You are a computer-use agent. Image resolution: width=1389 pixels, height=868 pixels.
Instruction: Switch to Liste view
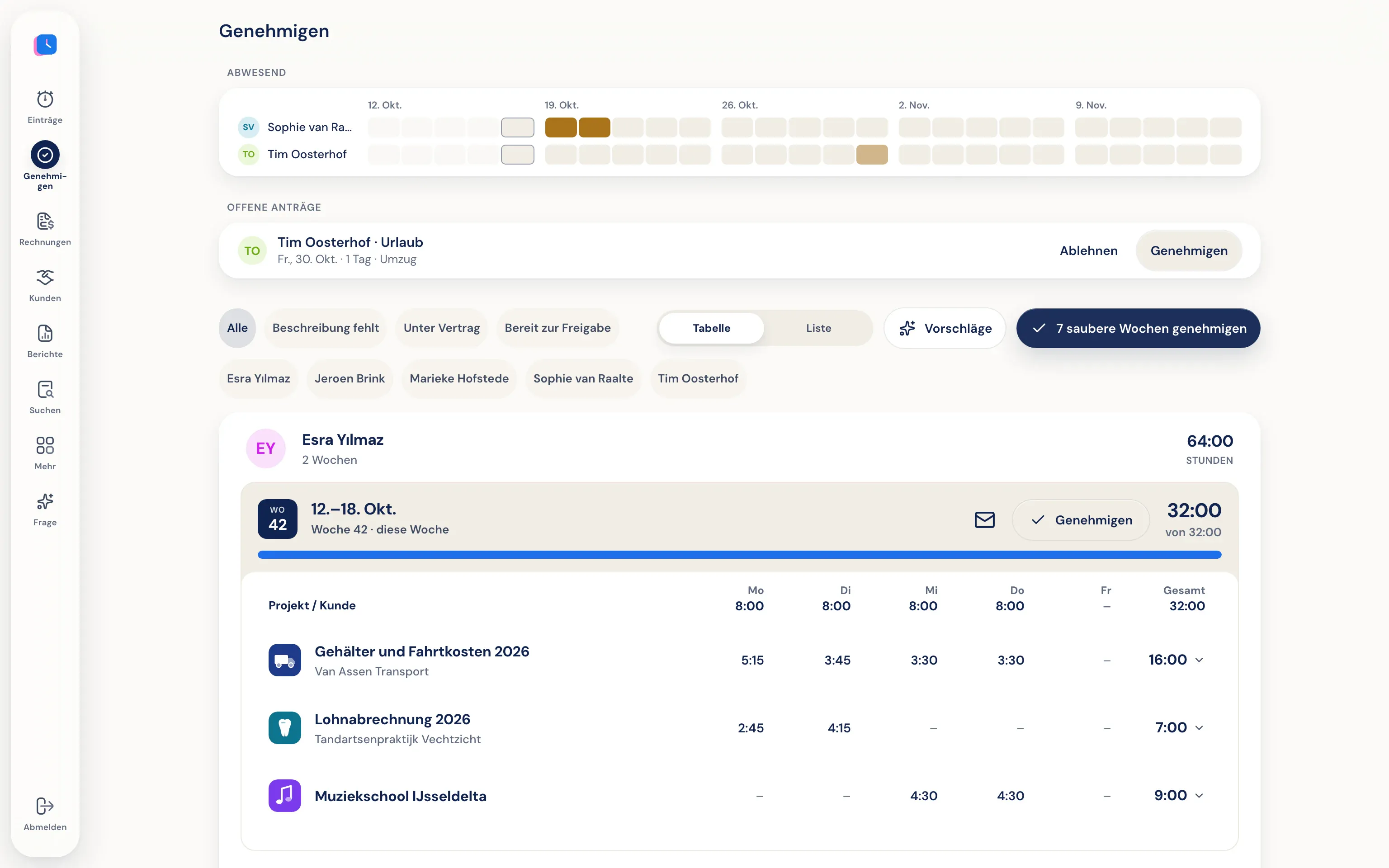point(818,328)
